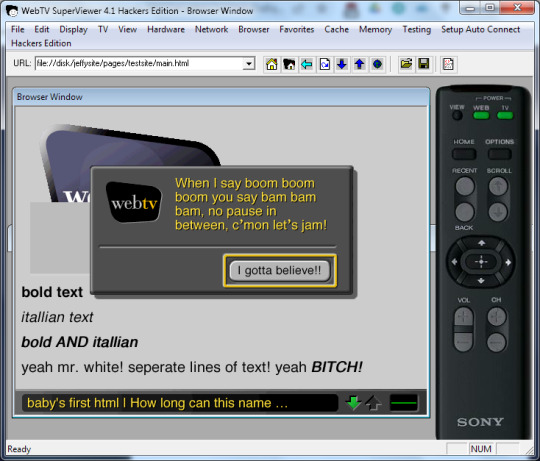Click into the URL address field

(139, 64)
